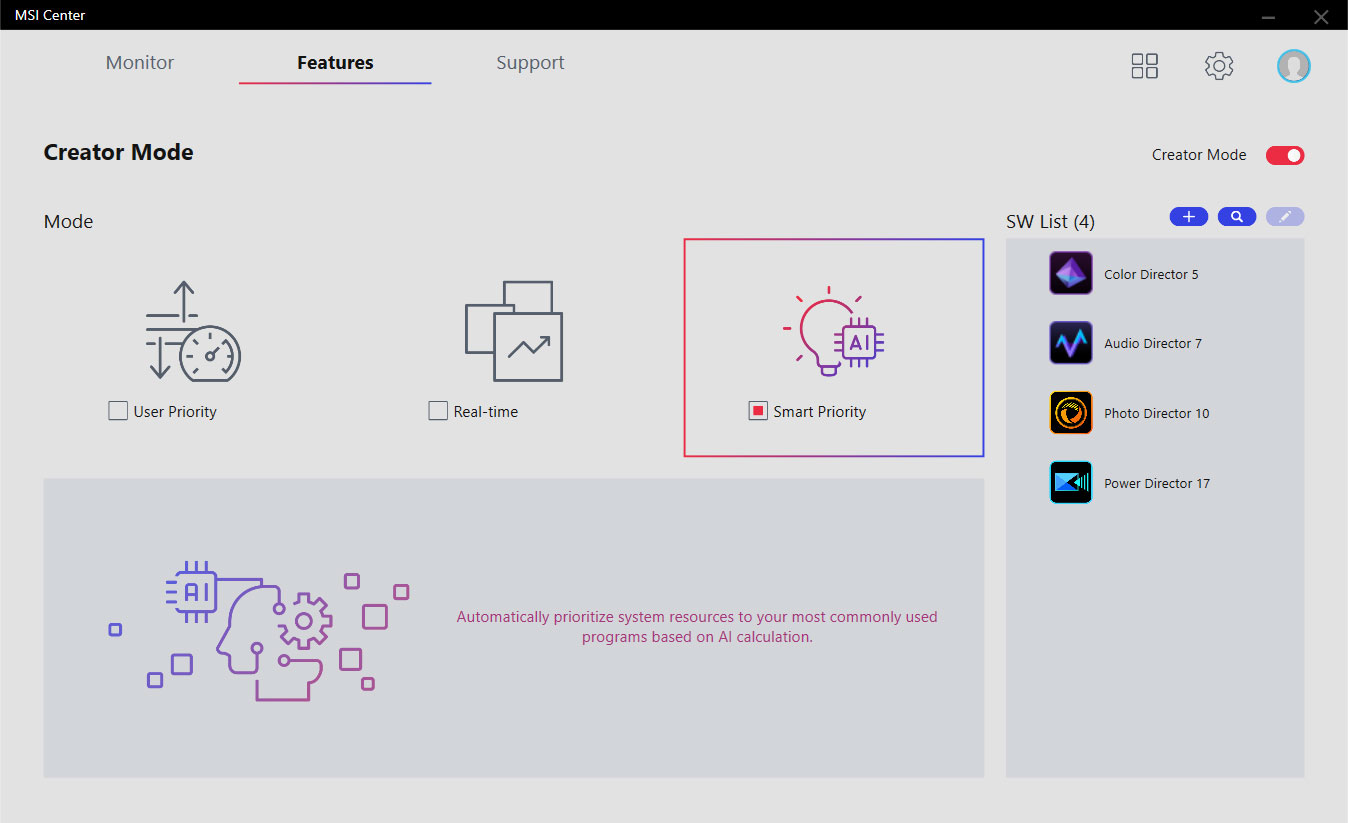1348x823 pixels.
Task: Select the Photo Director 10 app icon
Action: [x=1071, y=413]
